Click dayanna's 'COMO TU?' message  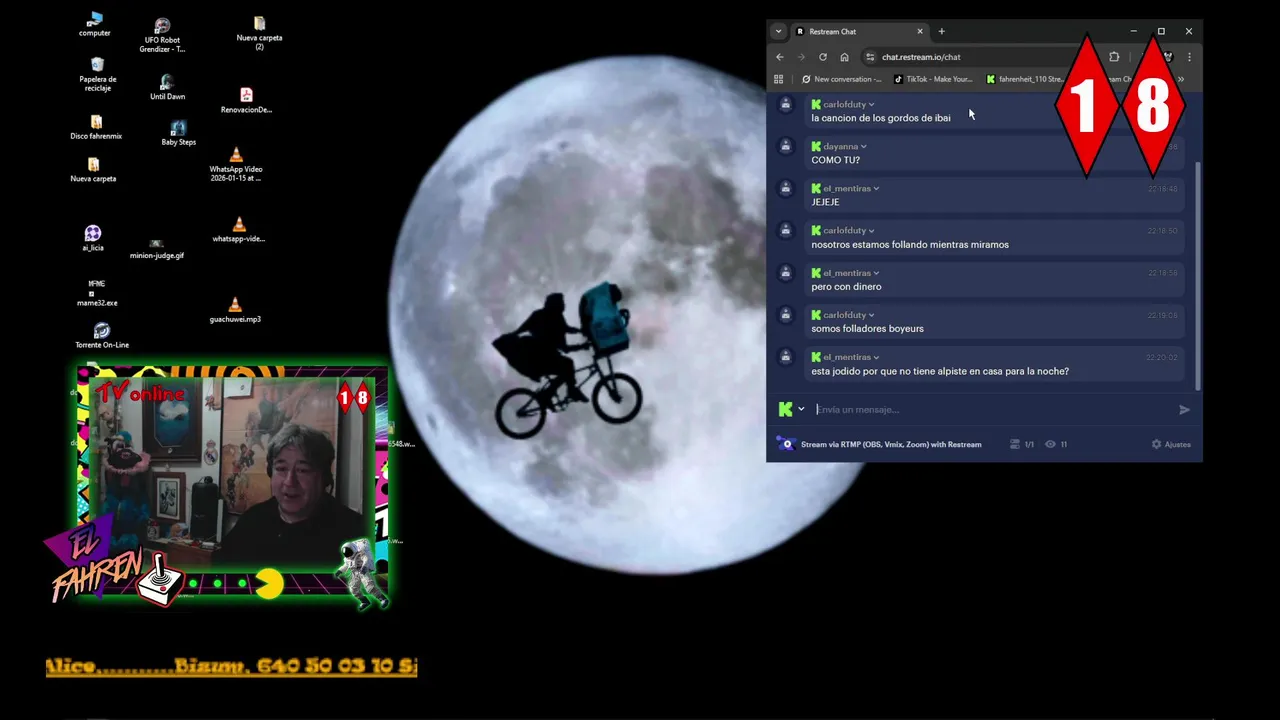pyautogui.click(x=835, y=160)
